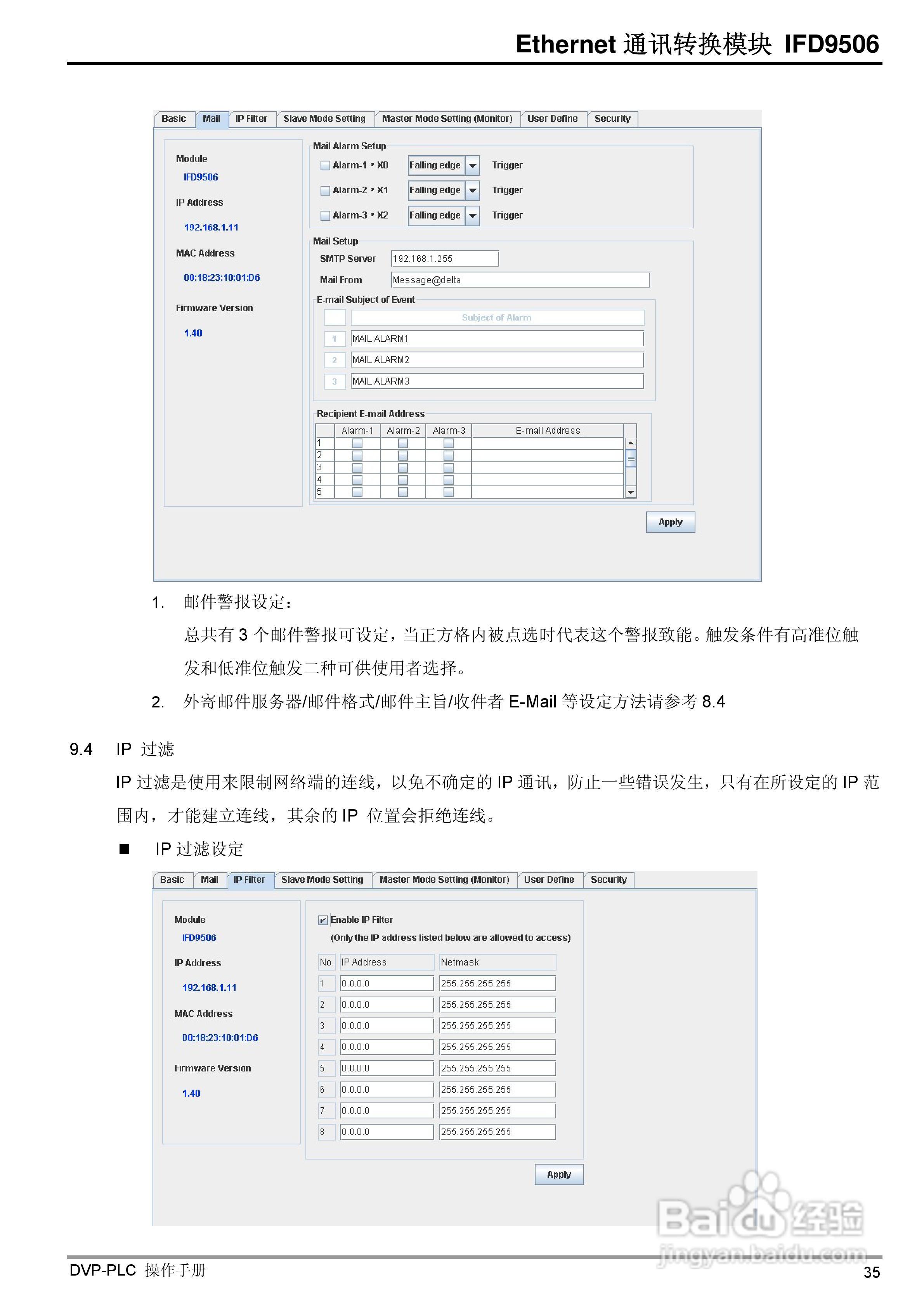Viewport: 924px width, 1307px height.
Task: Switch to the Basic tab
Action: [173, 118]
